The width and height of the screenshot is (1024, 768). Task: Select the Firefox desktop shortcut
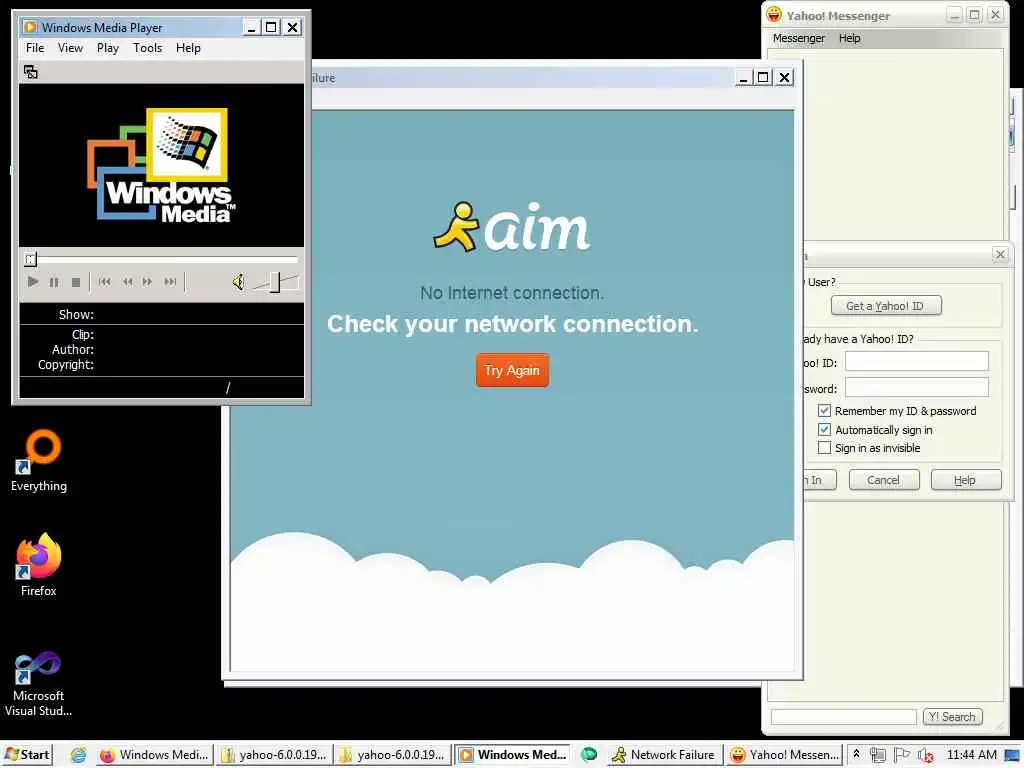coord(39,565)
